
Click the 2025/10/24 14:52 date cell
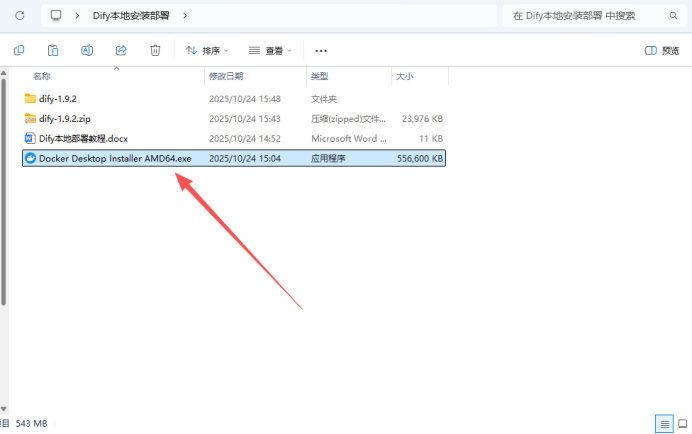pyautogui.click(x=245, y=139)
